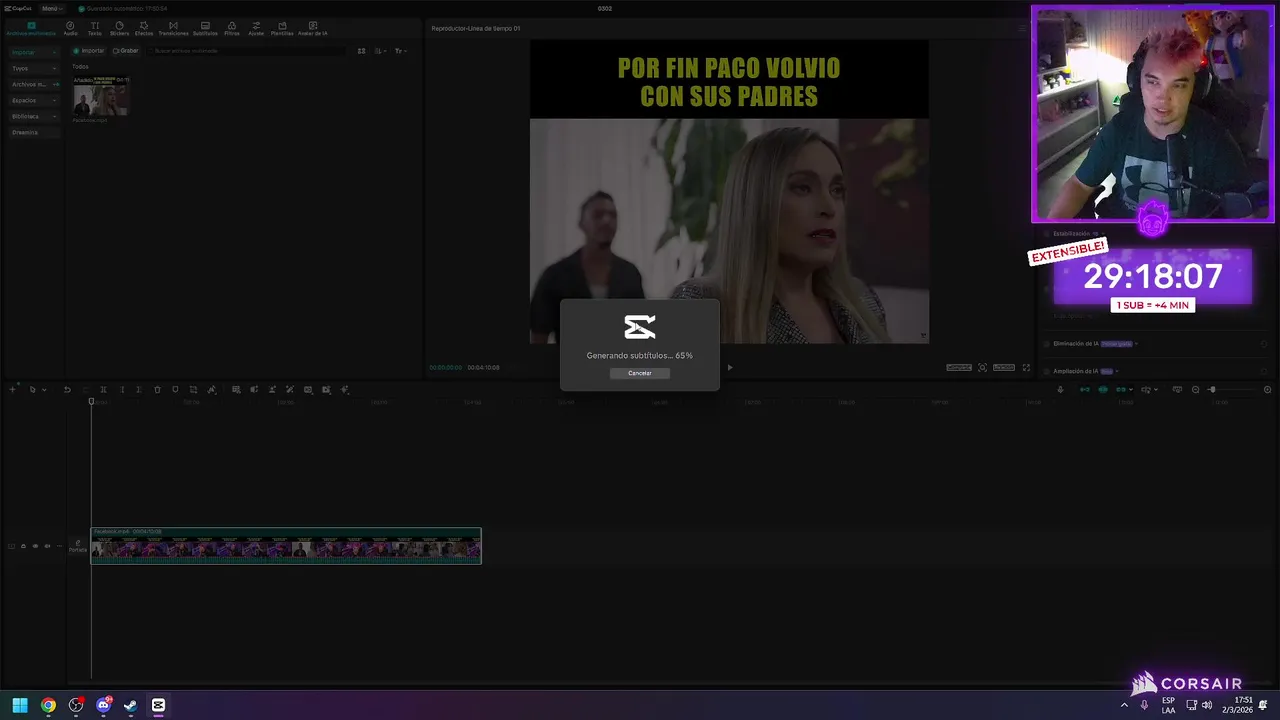
Task: Toggle lock on the main video track
Action: coord(23,546)
